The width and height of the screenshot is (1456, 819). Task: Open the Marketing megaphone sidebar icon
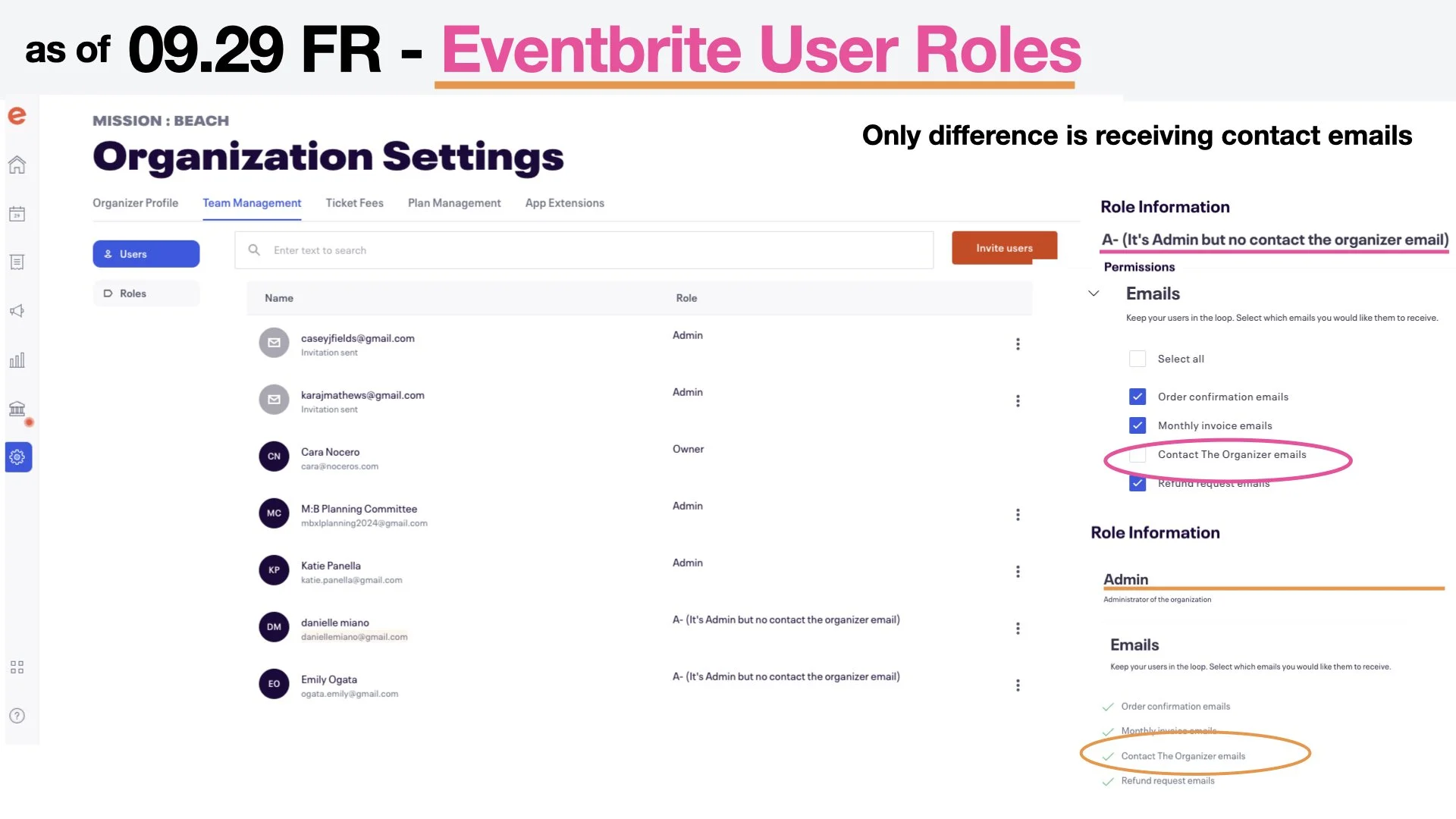17,311
